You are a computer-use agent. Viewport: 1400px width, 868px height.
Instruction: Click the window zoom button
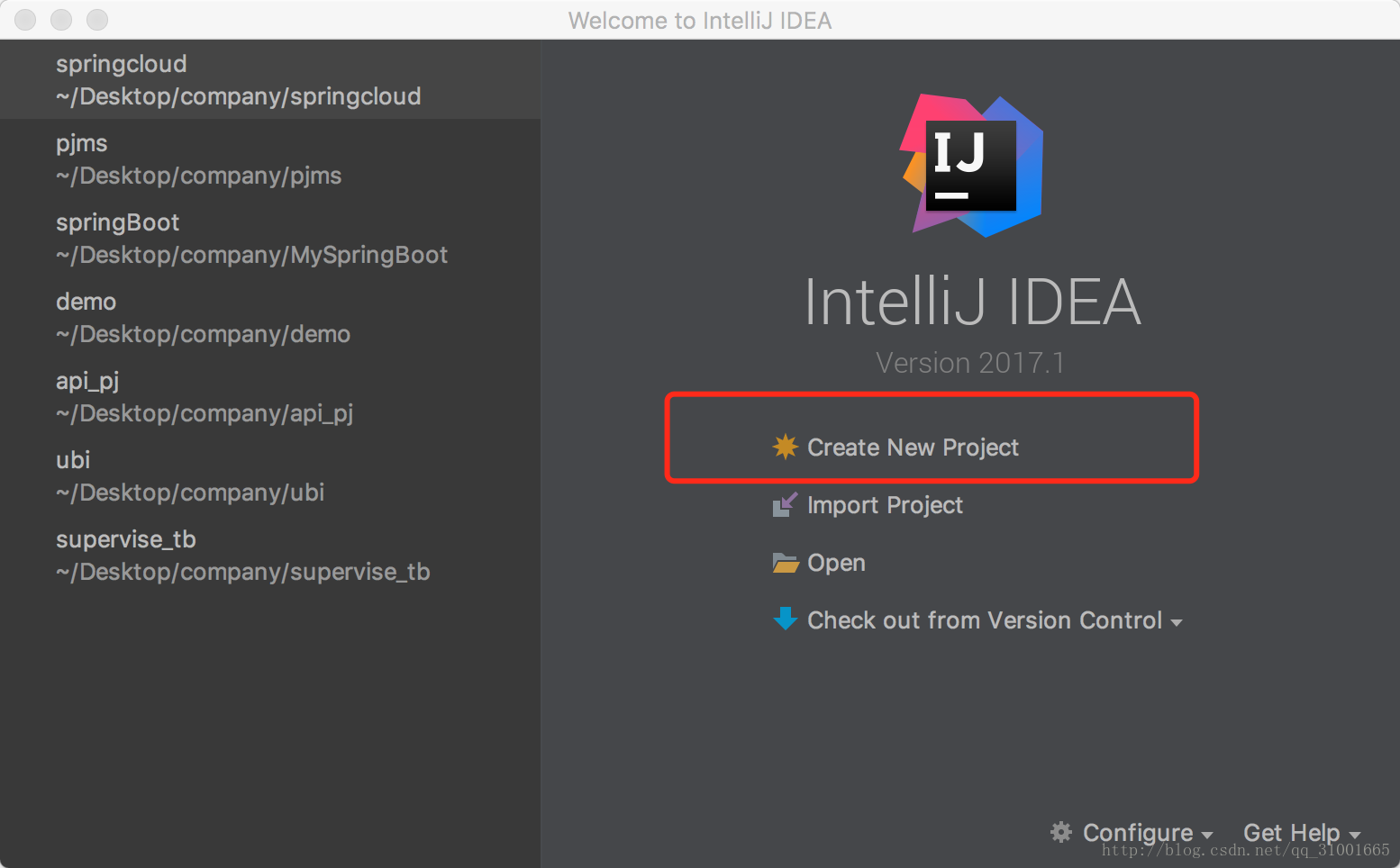(x=97, y=19)
